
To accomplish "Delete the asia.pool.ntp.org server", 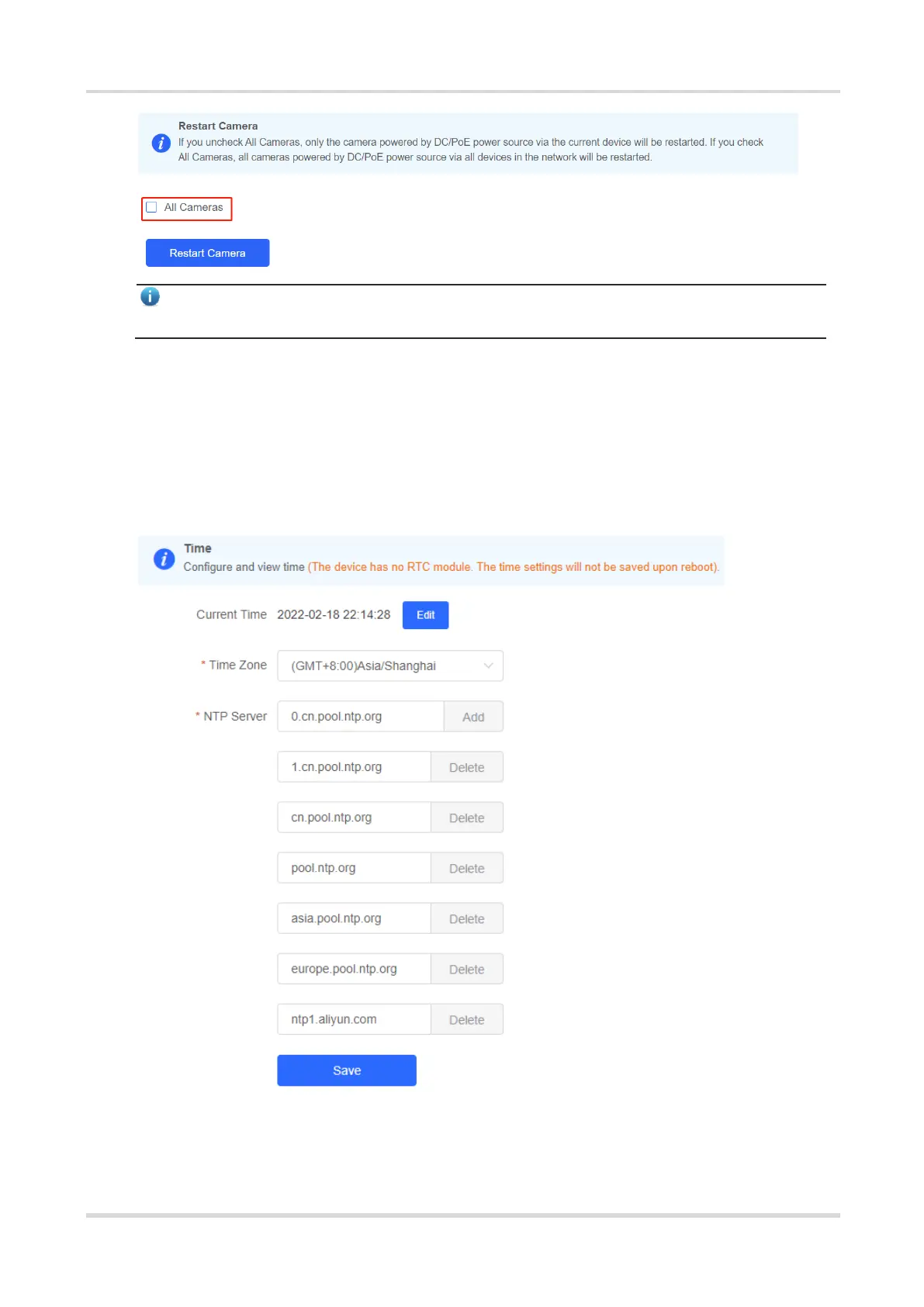I will pos(467,918).
